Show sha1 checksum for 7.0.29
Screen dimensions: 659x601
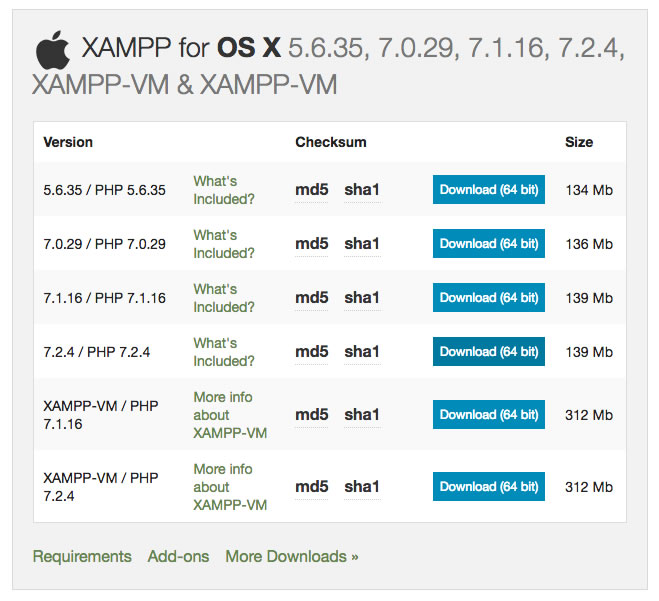pos(362,244)
